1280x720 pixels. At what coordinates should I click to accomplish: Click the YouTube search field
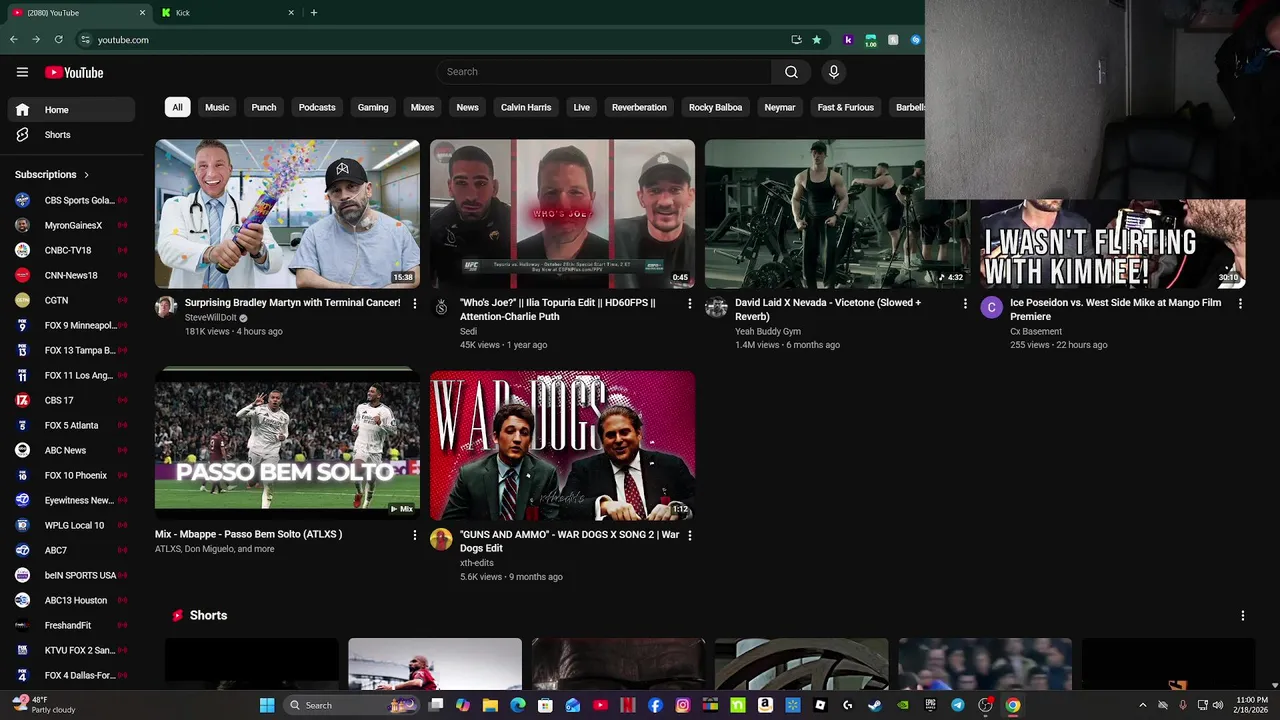603,72
